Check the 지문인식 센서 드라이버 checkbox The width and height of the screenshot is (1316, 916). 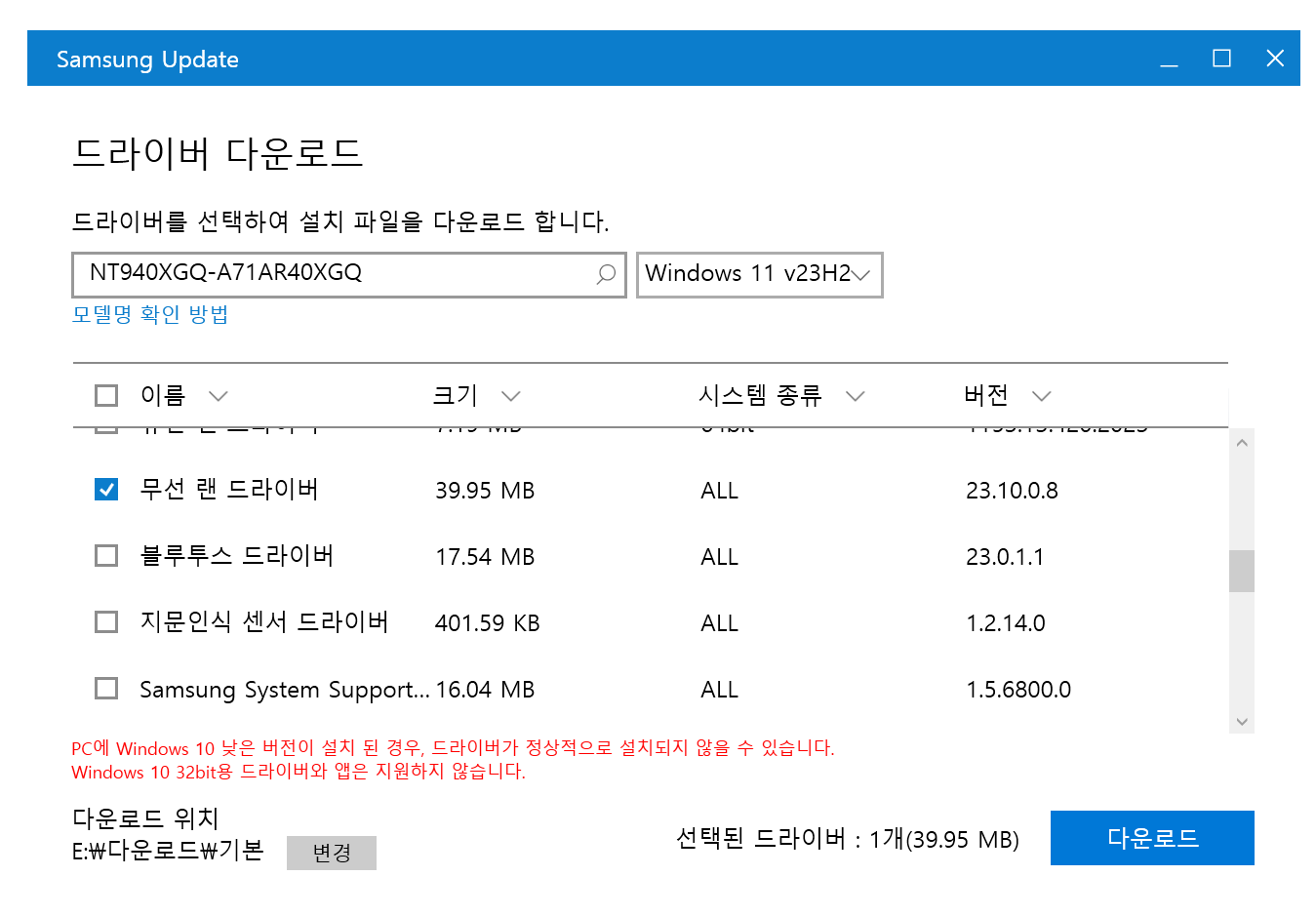106,621
